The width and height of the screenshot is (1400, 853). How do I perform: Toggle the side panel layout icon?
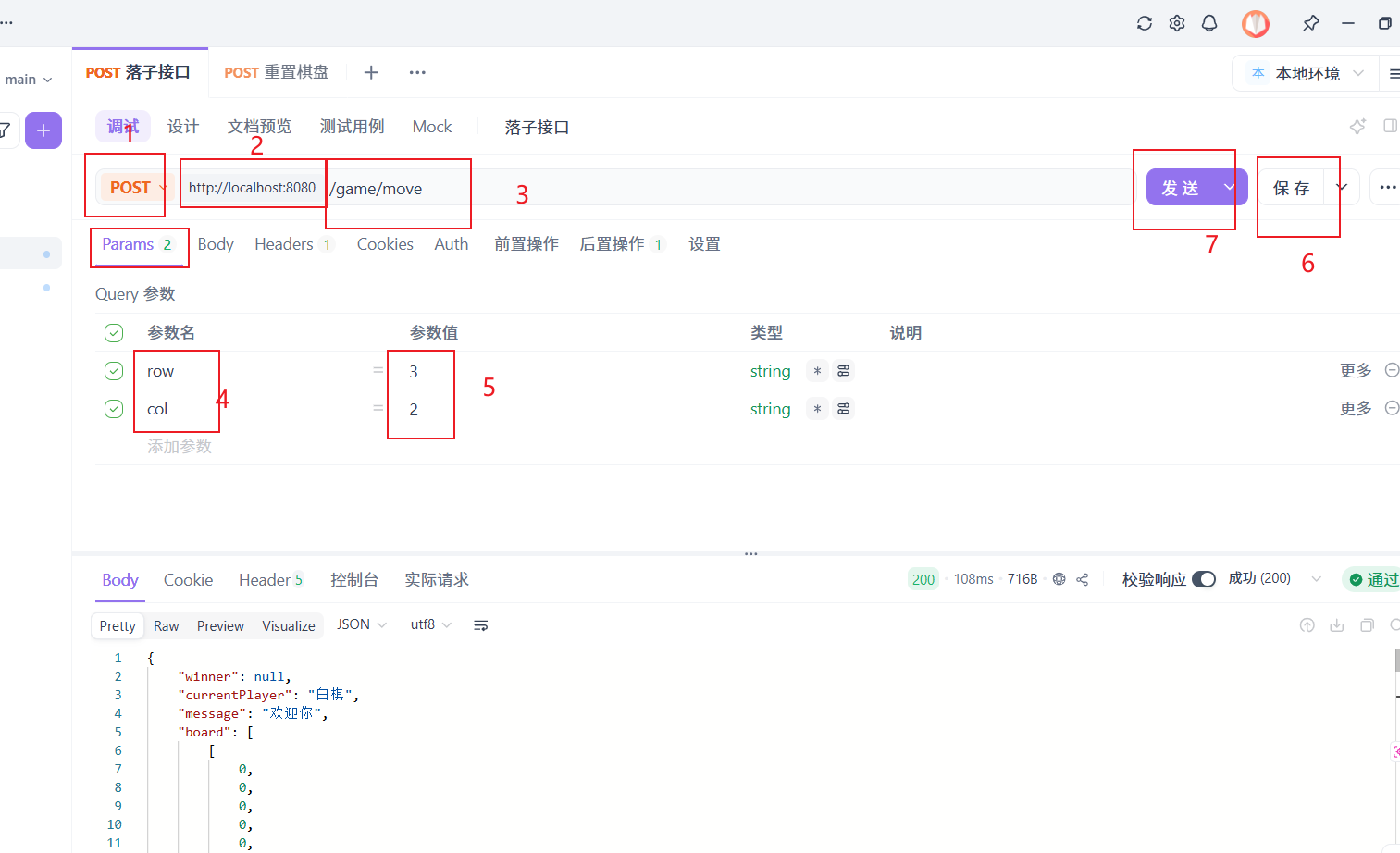click(1390, 126)
